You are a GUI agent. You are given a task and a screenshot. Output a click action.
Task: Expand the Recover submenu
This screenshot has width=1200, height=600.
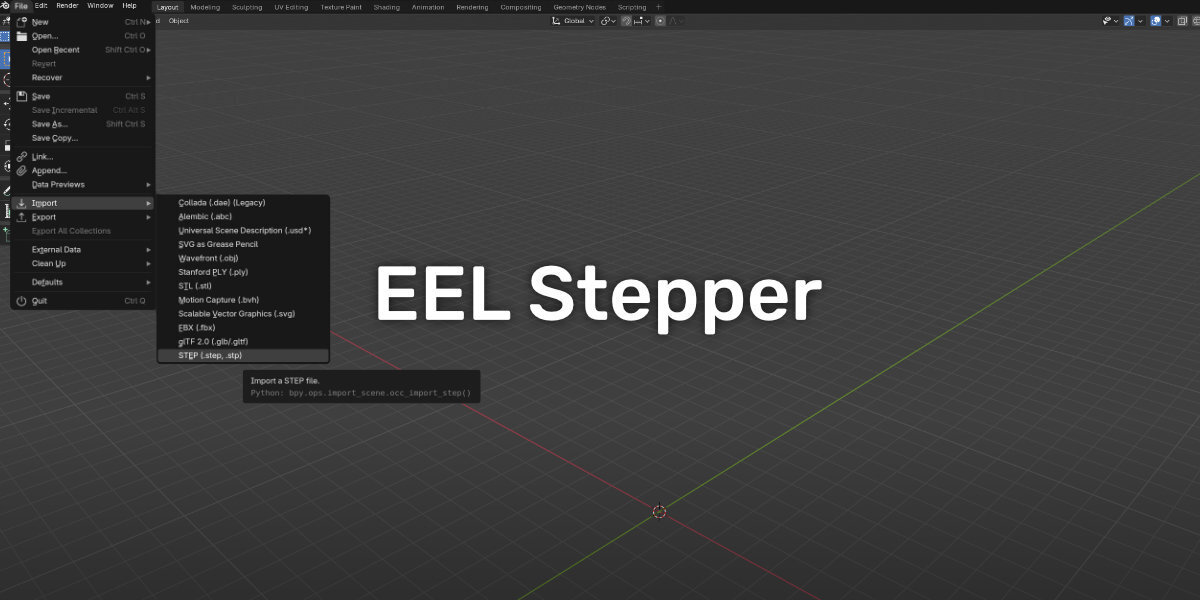pyautogui.click(x=83, y=78)
